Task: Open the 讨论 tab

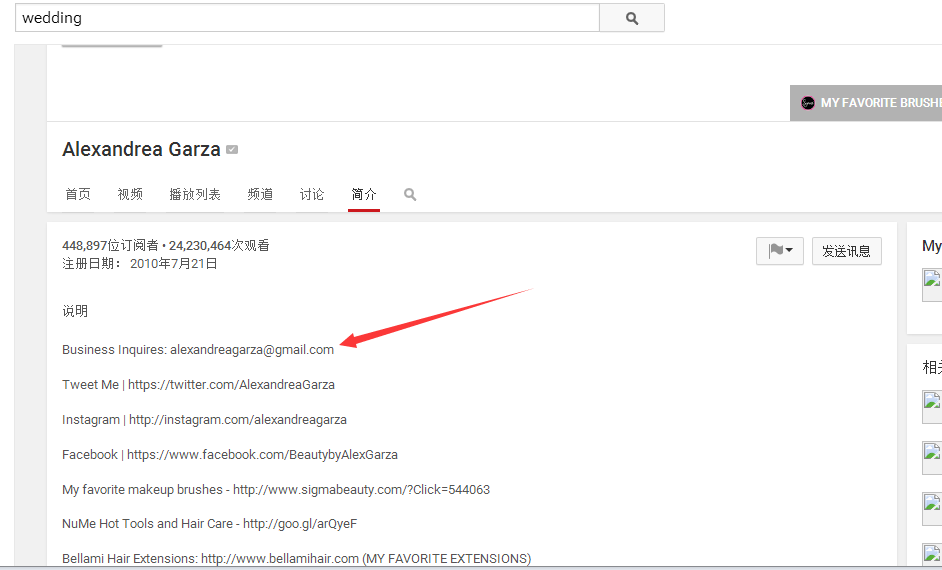Action: point(312,195)
